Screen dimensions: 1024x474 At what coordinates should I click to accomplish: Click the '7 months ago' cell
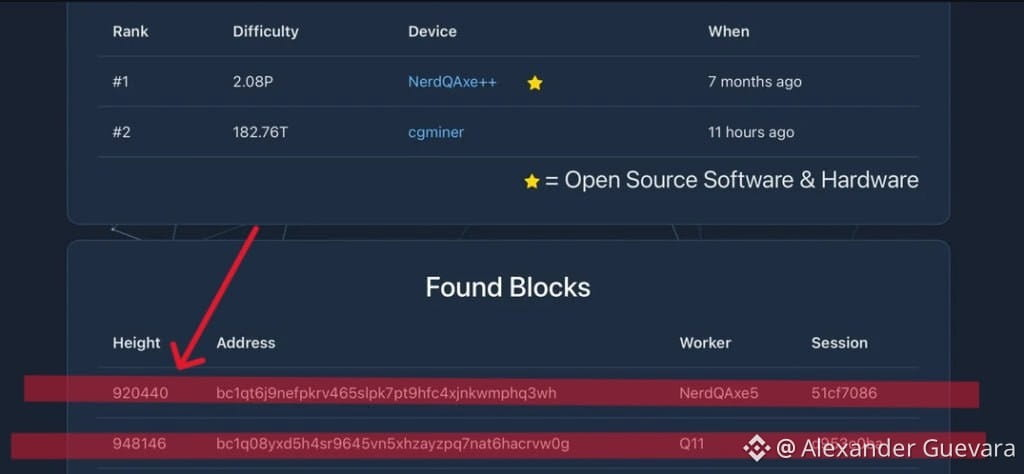click(755, 82)
